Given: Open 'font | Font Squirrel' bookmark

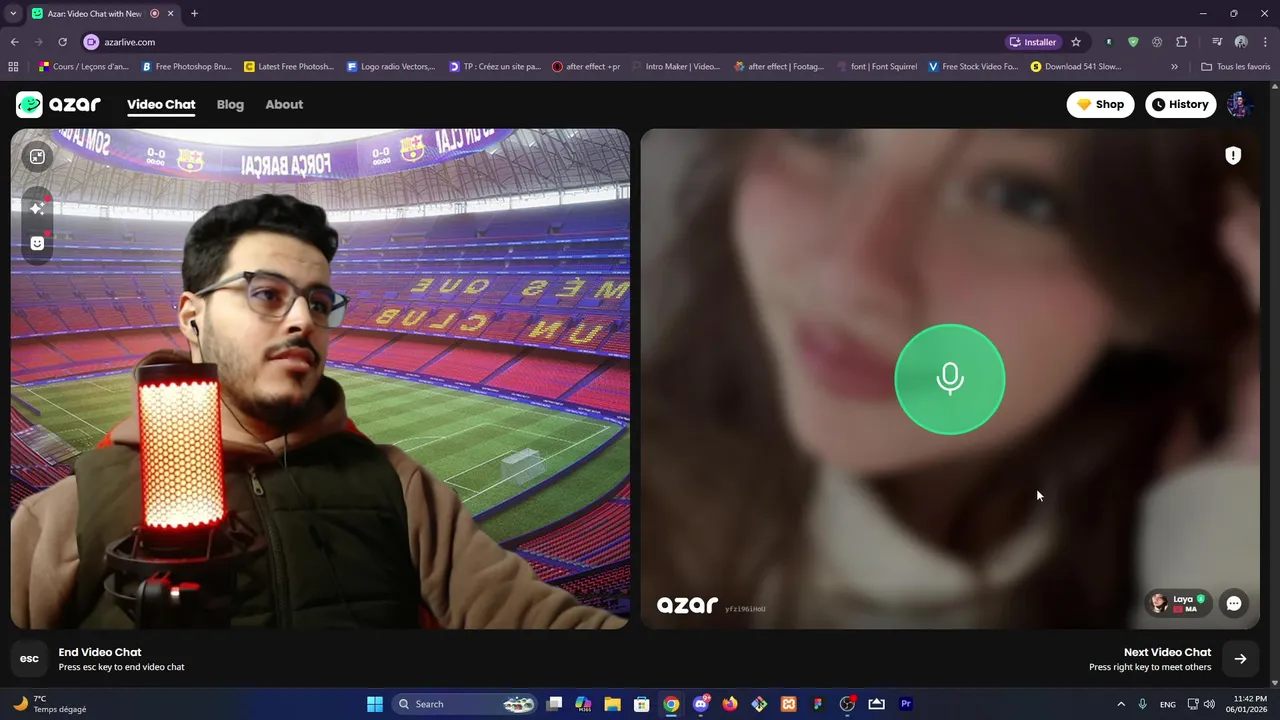Looking at the screenshot, I should pos(877,67).
